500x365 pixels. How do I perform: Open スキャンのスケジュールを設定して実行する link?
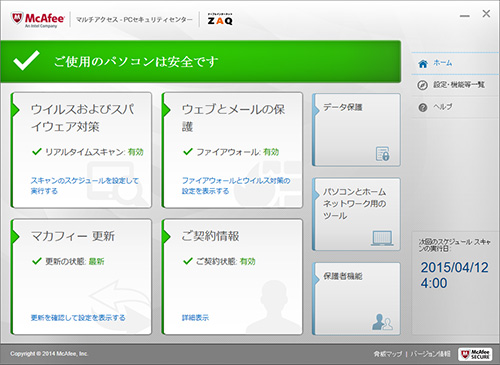(85, 186)
